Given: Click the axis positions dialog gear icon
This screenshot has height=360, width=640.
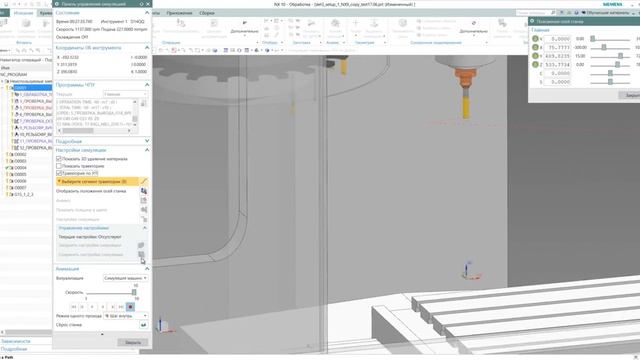Looking at the screenshot, I should 532,21.
